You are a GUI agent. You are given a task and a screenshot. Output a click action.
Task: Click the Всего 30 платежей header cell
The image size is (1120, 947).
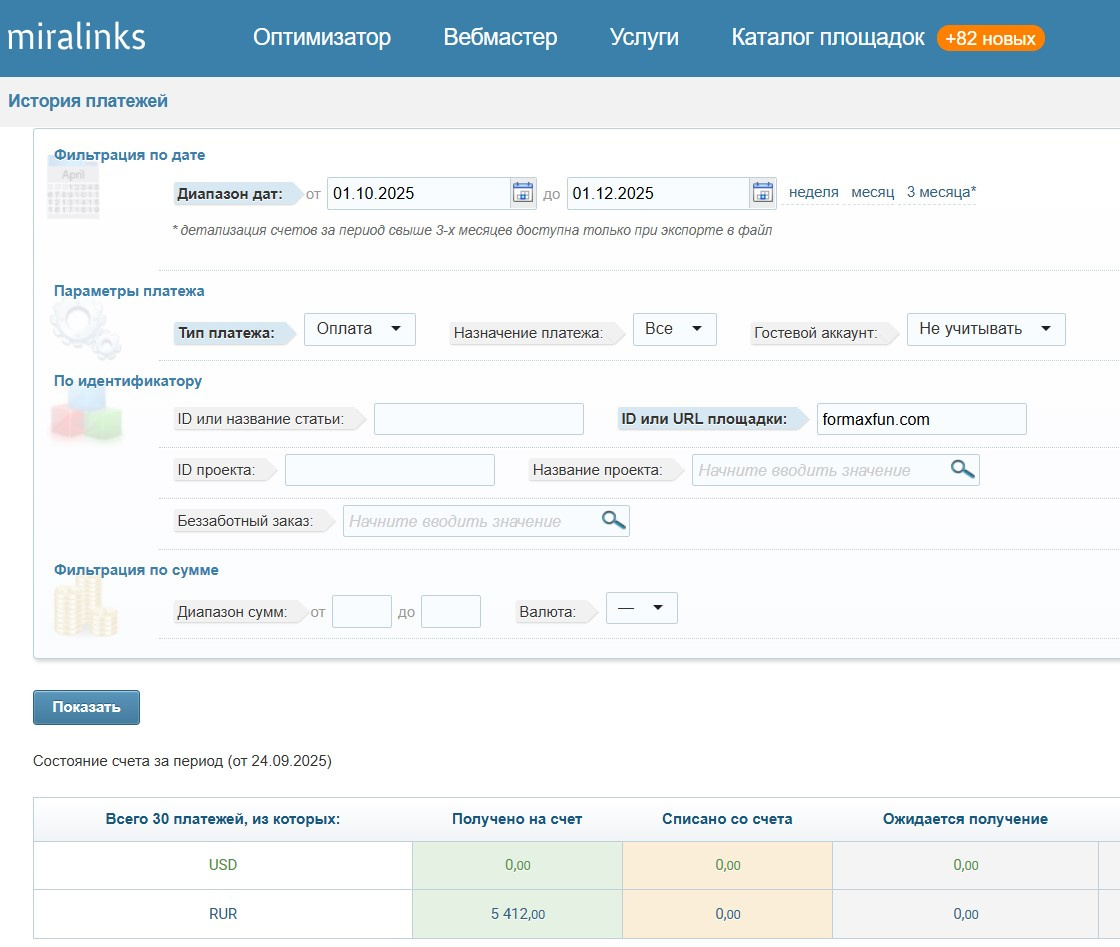(223, 819)
